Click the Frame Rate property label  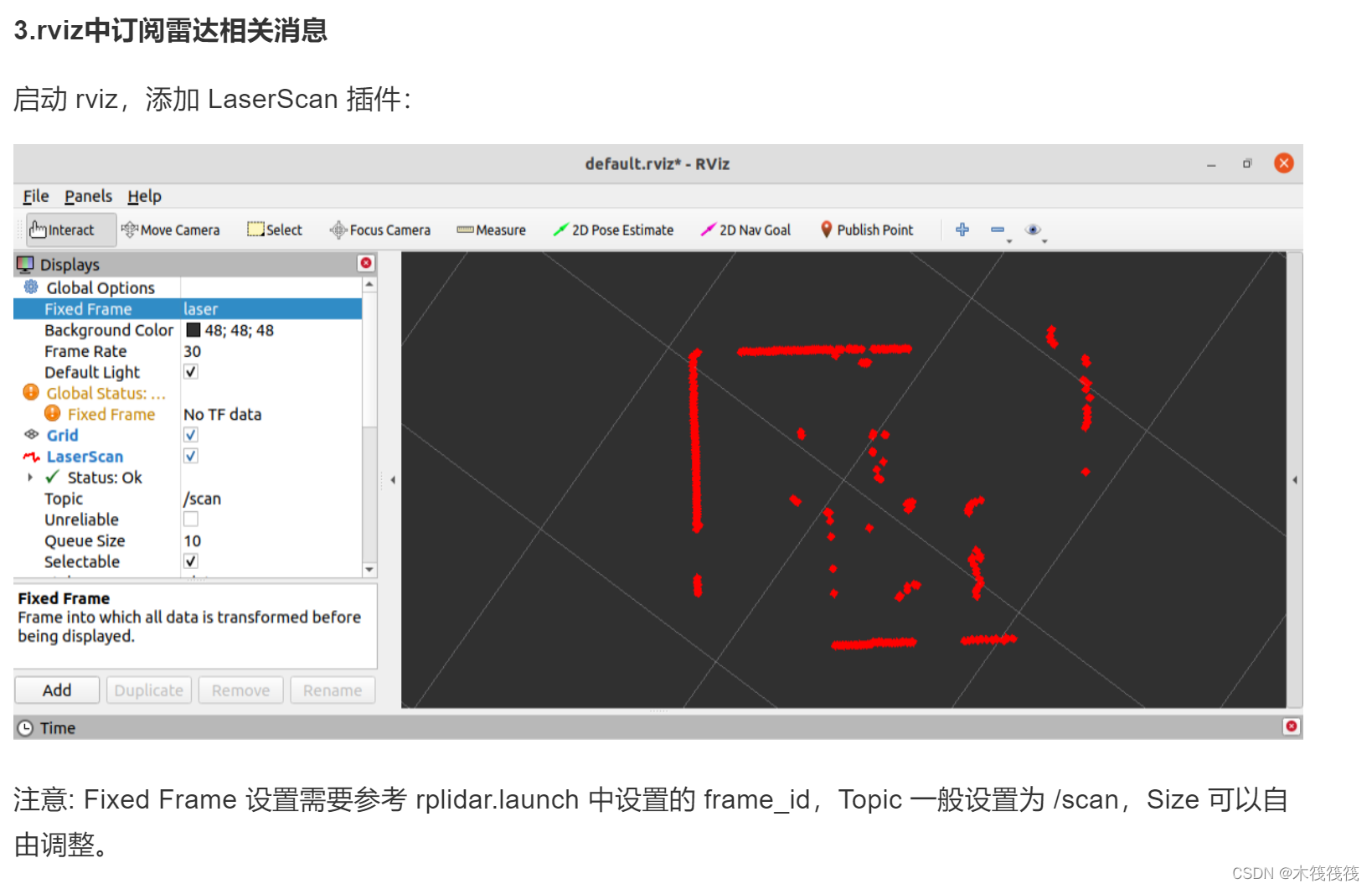(x=85, y=351)
